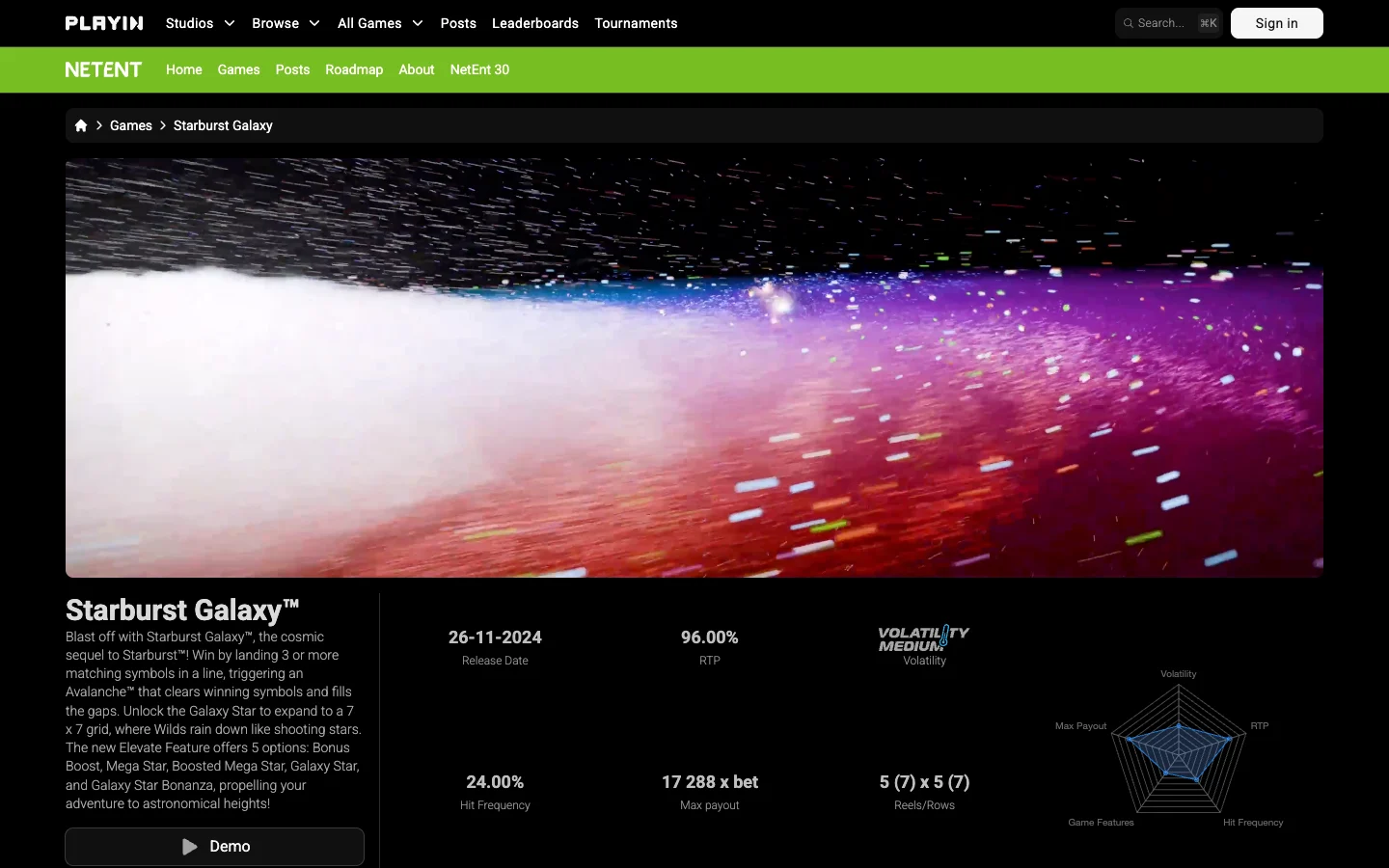The image size is (1389, 868).
Task: Click the Starburst Galaxy™ title
Action: click(x=182, y=610)
